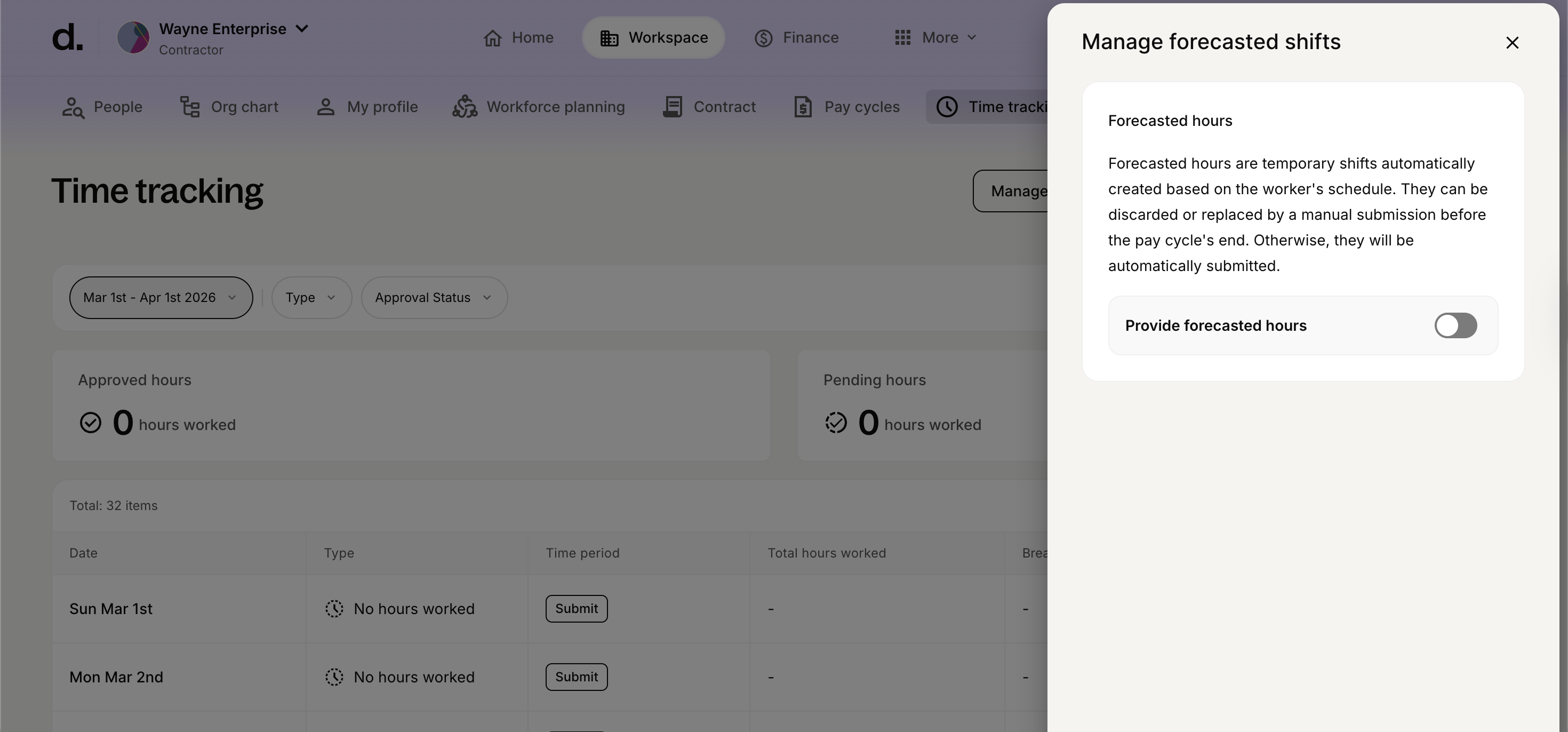
Task: Click the Deel 'd.' logo icon
Action: tap(67, 38)
